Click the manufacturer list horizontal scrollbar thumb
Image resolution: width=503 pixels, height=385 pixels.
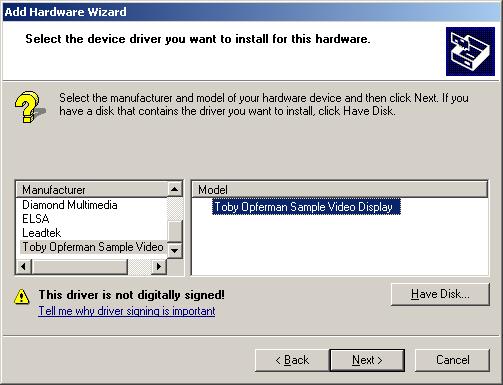pos(80,266)
